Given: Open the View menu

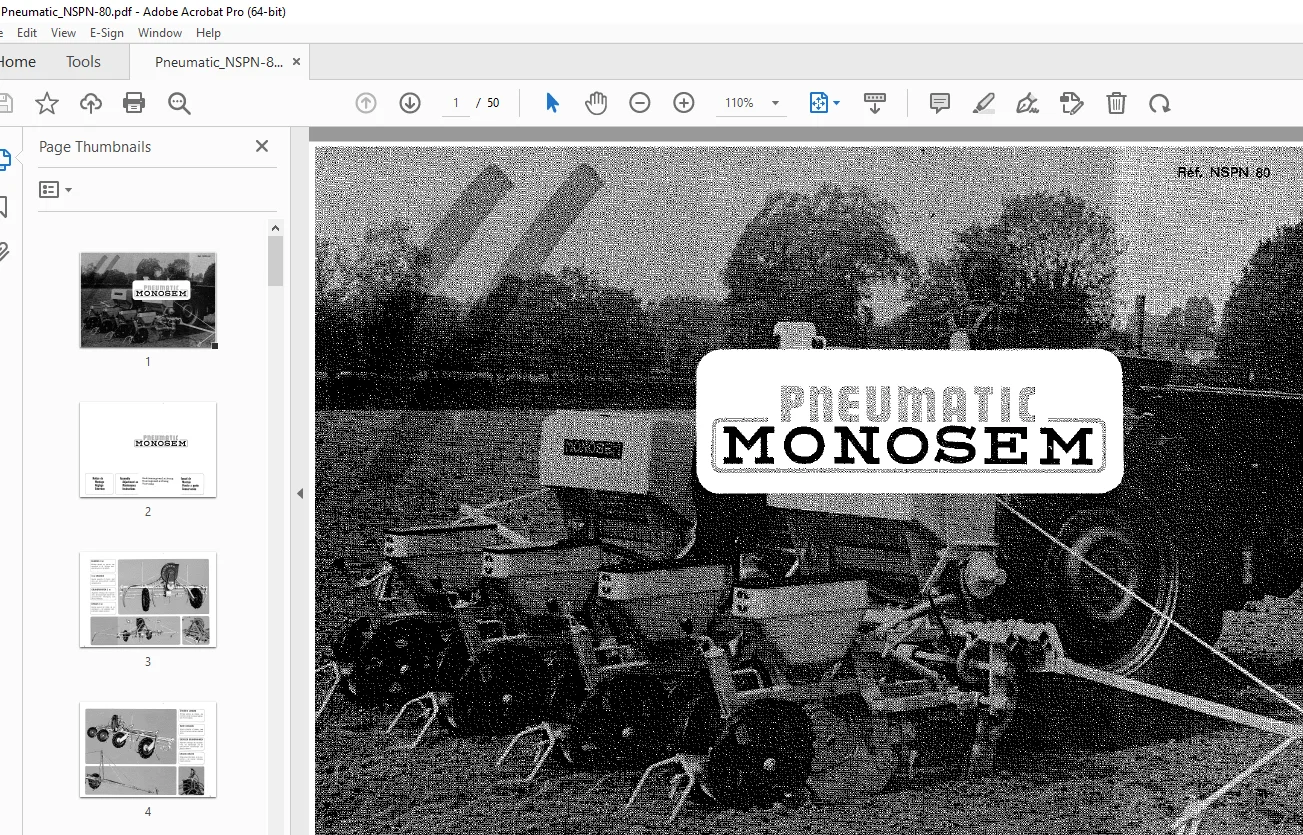Looking at the screenshot, I should point(63,33).
